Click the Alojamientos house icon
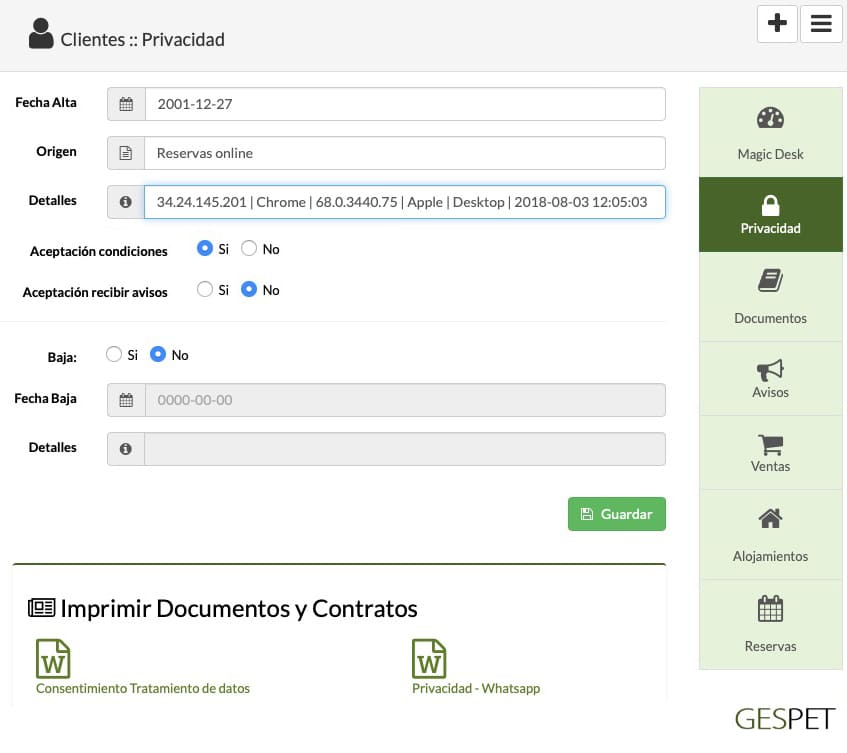This screenshot has width=847, height=753. click(770, 519)
